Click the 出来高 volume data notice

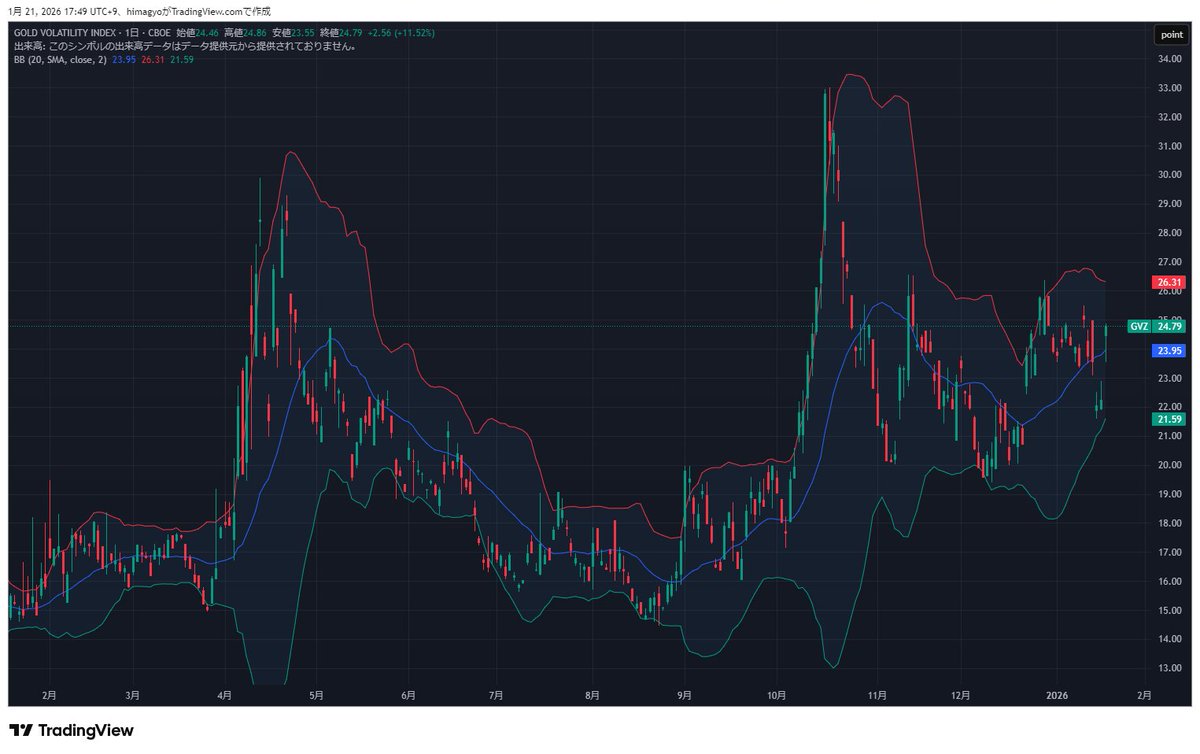click(x=185, y=46)
